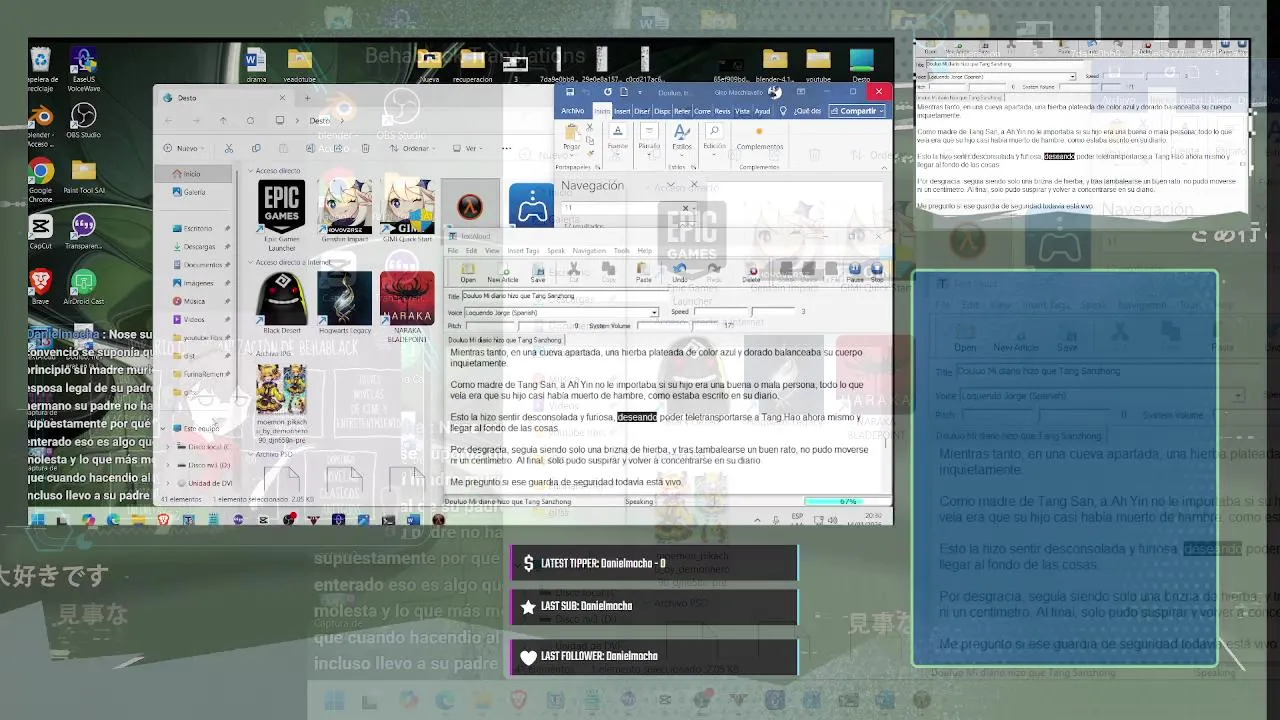Open the Fuente font group in Word
Screen dimensions: 1280x720
click(618, 137)
